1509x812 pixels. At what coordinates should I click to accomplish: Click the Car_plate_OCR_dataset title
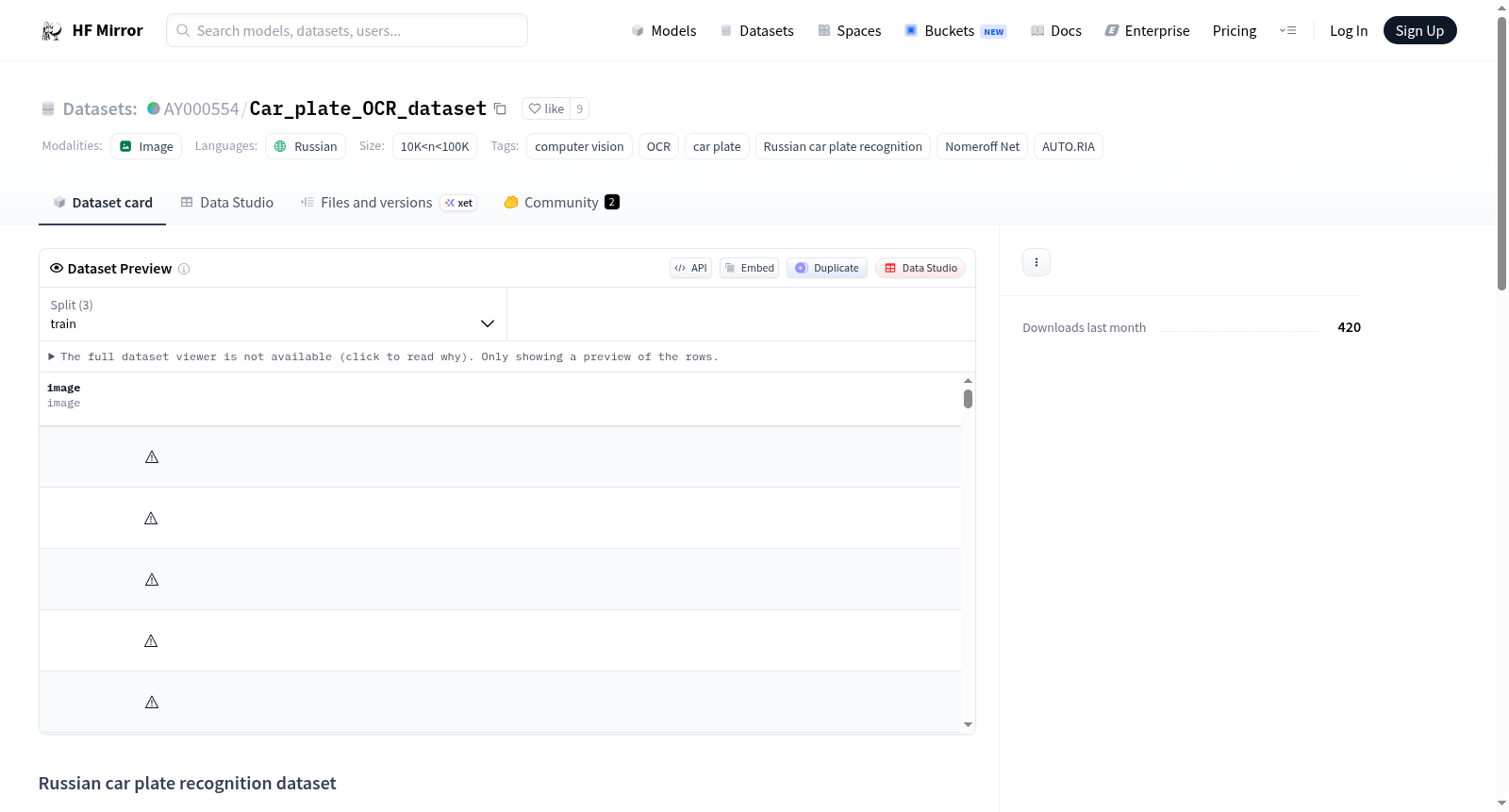(x=368, y=108)
